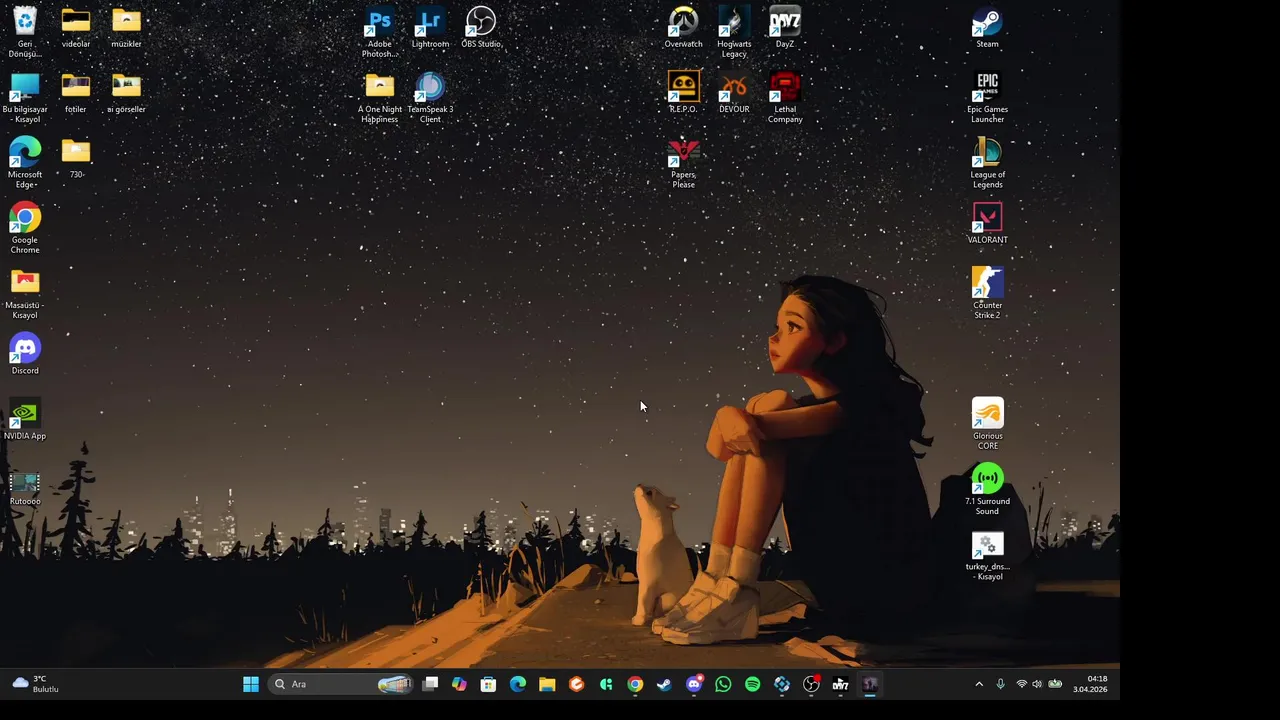Select Adobe Photoshop desktop shortcut

click(x=380, y=32)
